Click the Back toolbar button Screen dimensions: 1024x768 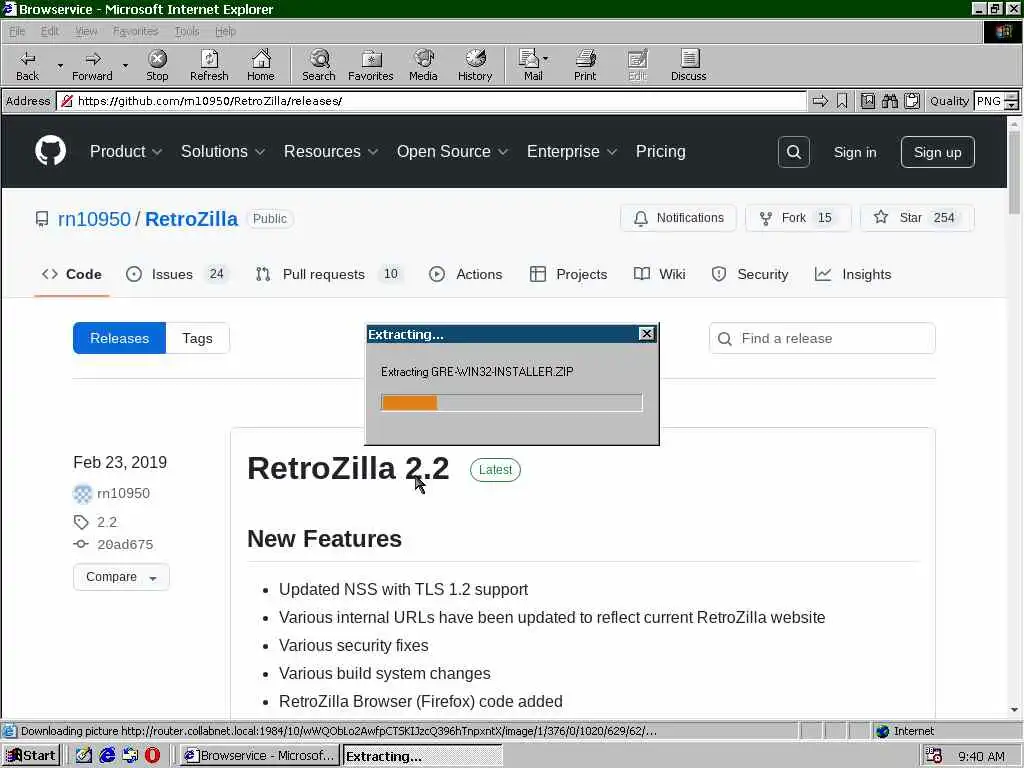[27, 65]
